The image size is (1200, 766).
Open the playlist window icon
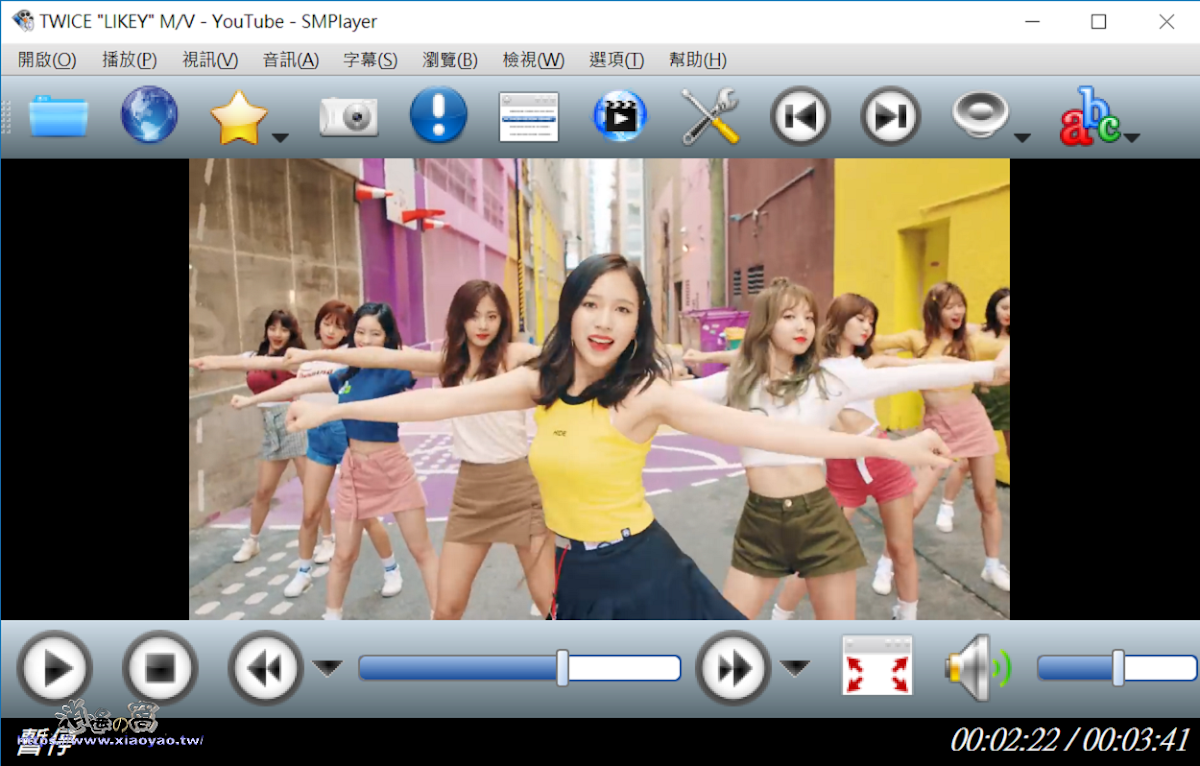529,116
